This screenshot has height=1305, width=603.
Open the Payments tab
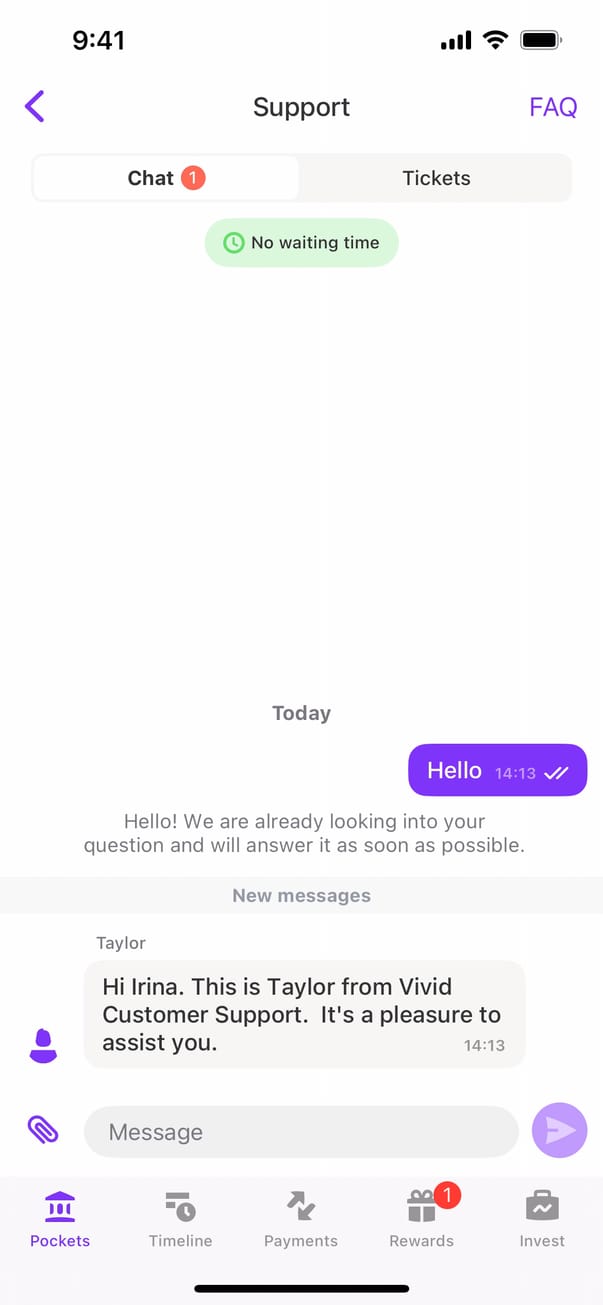tap(301, 1220)
